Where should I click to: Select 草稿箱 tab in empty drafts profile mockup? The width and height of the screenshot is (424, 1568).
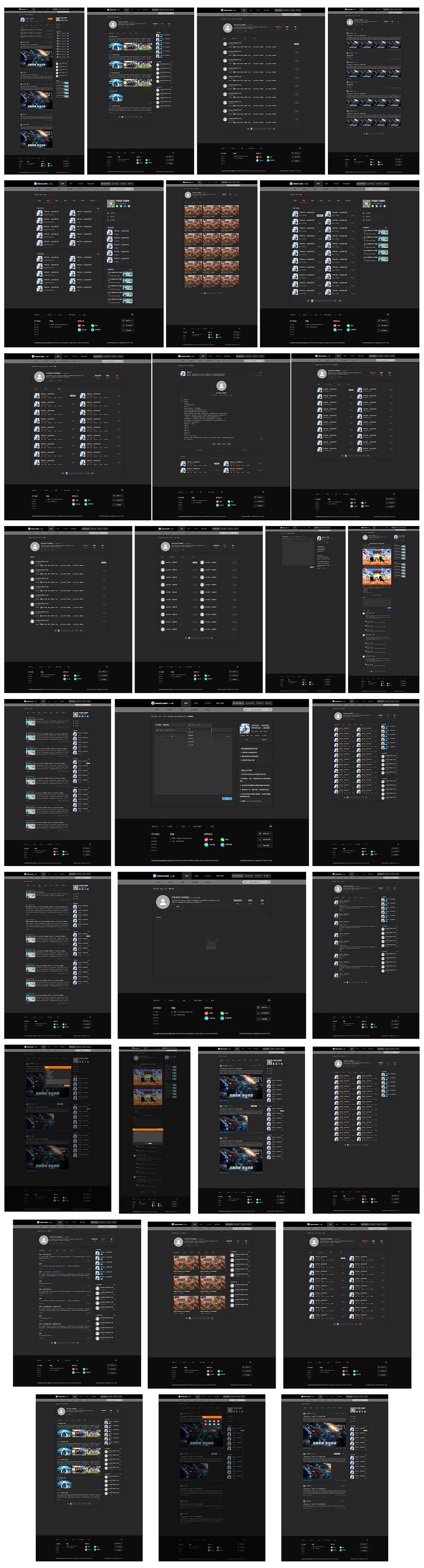tap(158, 917)
